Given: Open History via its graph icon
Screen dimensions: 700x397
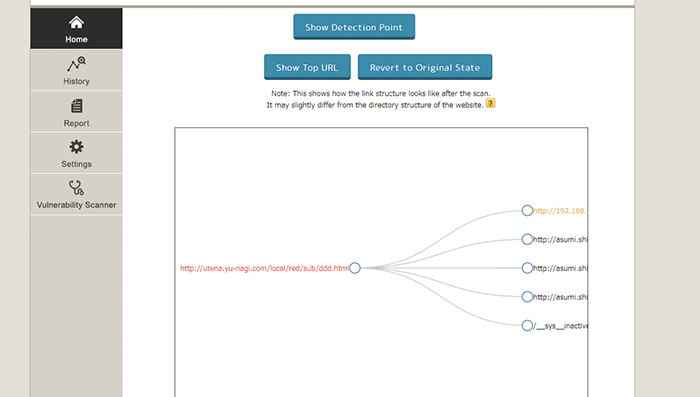Looking at the screenshot, I should [x=76, y=64].
